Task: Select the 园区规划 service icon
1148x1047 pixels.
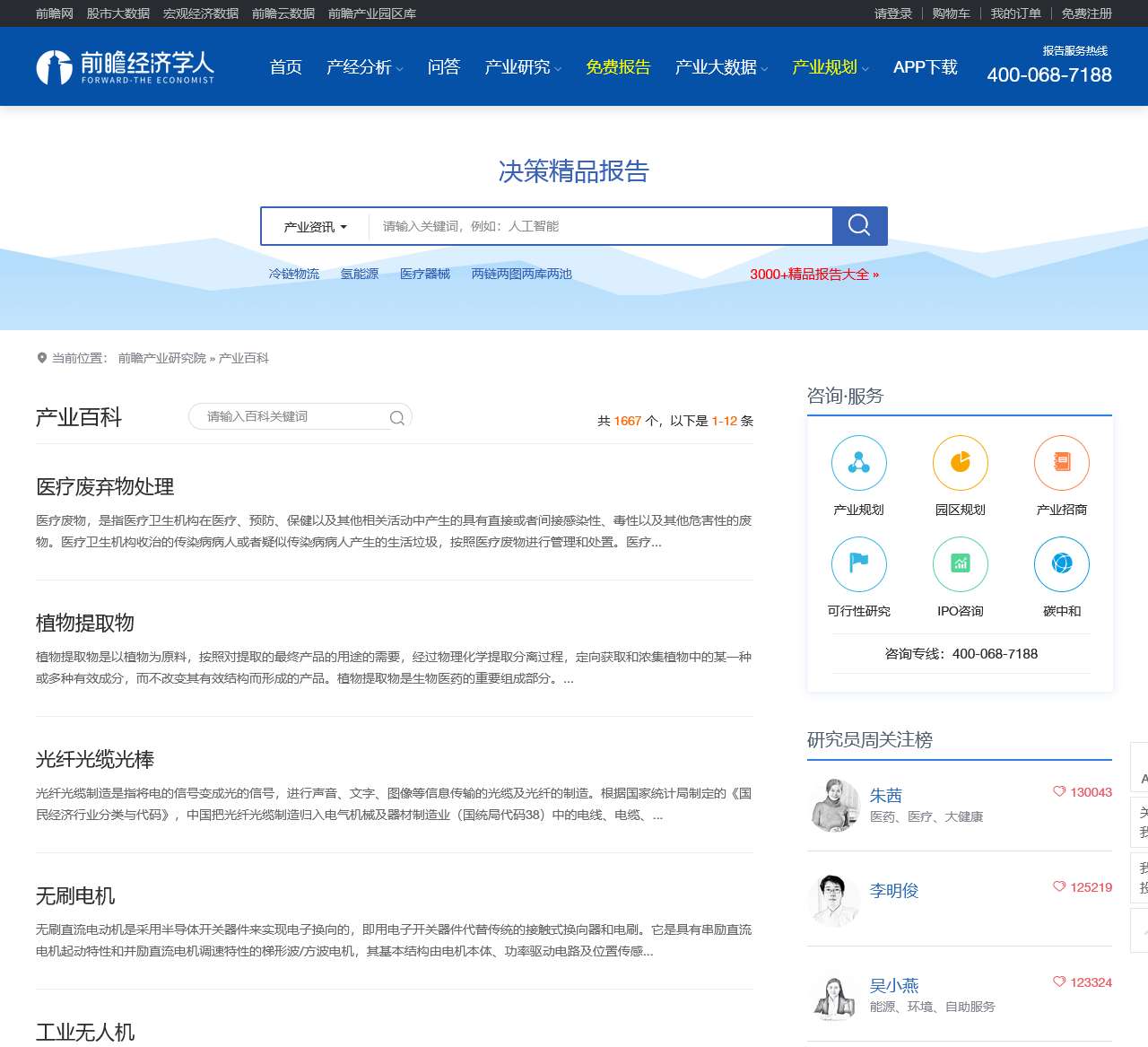Action: [x=960, y=464]
